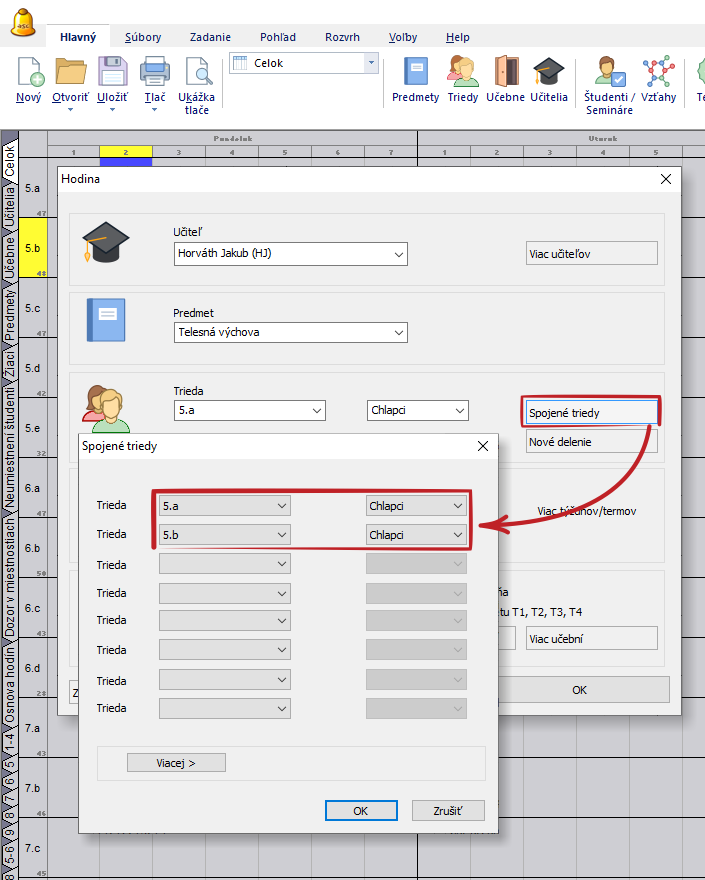
Task: Click Zrušiť in Spojené triedy dialog
Action: click(x=448, y=810)
